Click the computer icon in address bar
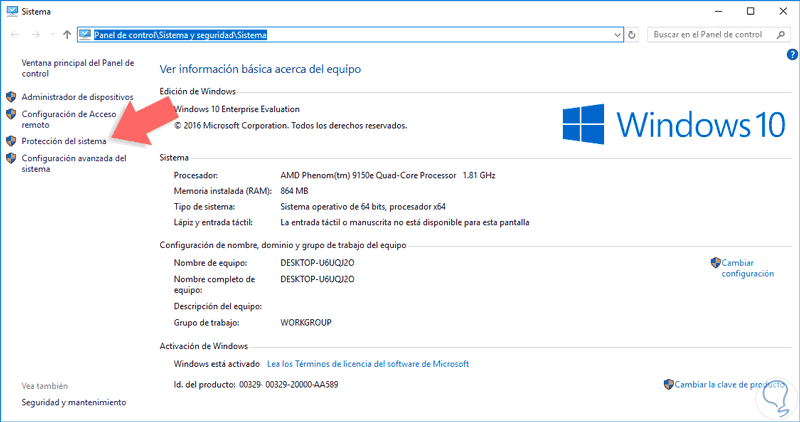Image resolution: width=800 pixels, height=422 pixels. (85, 35)
